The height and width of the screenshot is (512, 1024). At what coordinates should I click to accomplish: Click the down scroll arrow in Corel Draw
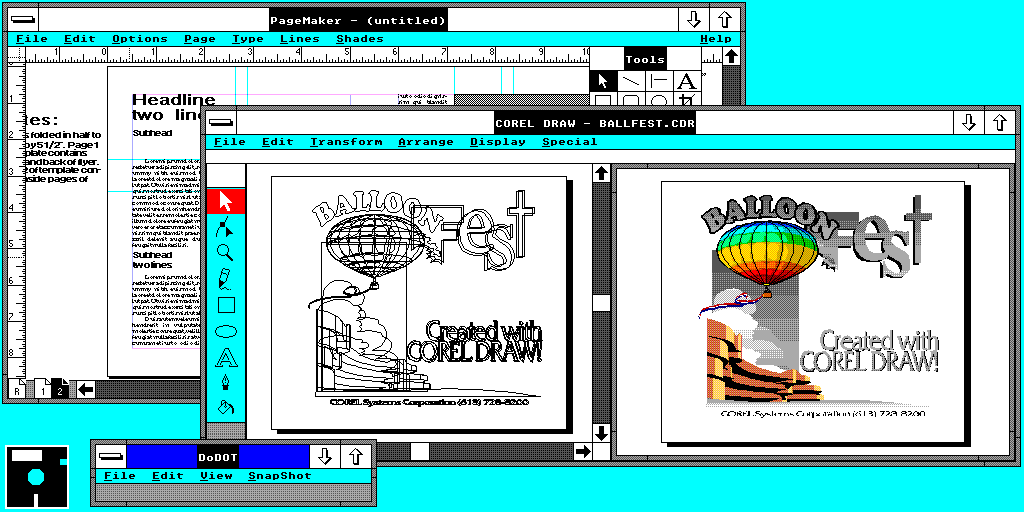click(601, 432)
